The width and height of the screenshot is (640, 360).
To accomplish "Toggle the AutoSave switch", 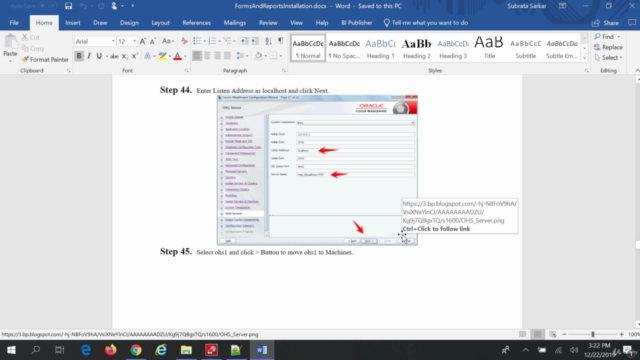I will click(x=47, y=6).
